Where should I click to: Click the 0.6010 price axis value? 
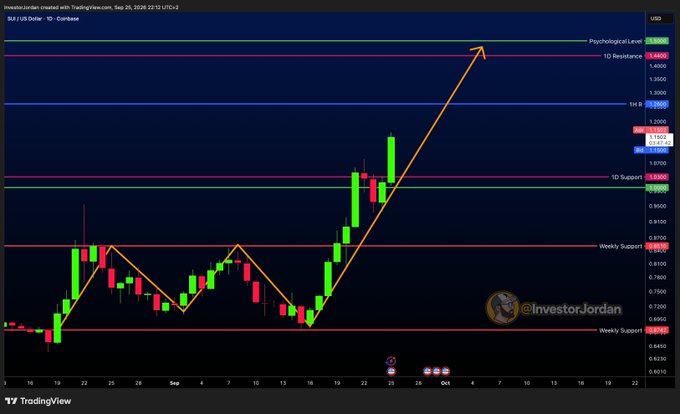(x=657, y=372)
